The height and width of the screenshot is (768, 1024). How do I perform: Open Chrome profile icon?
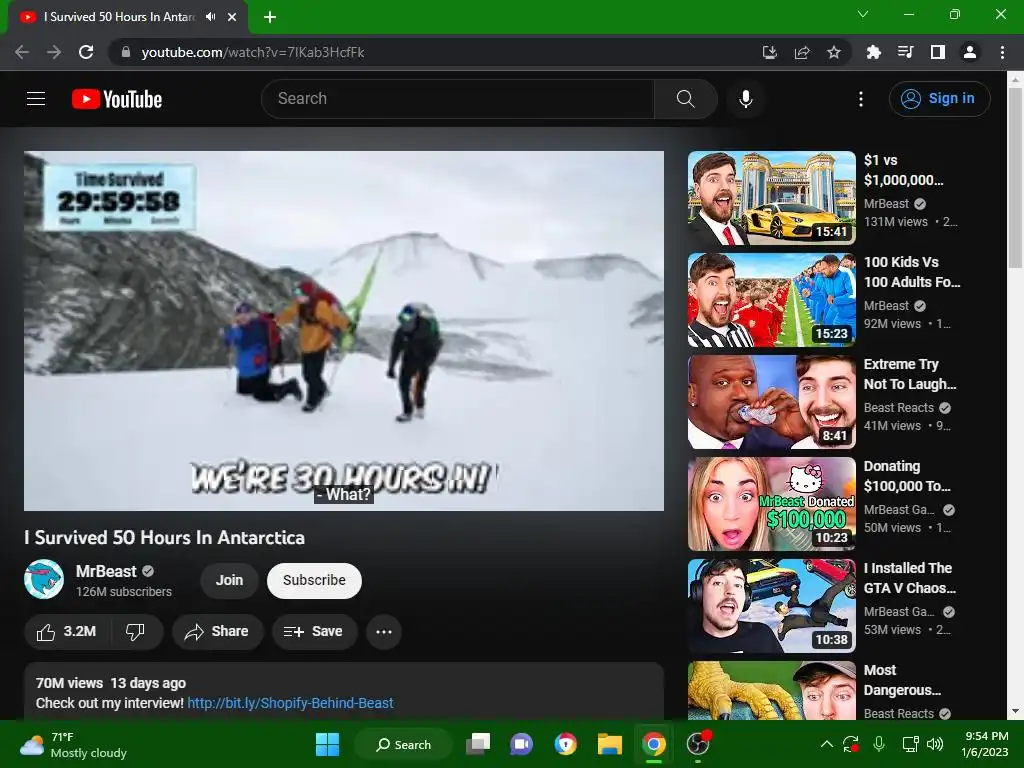(970, 52)
